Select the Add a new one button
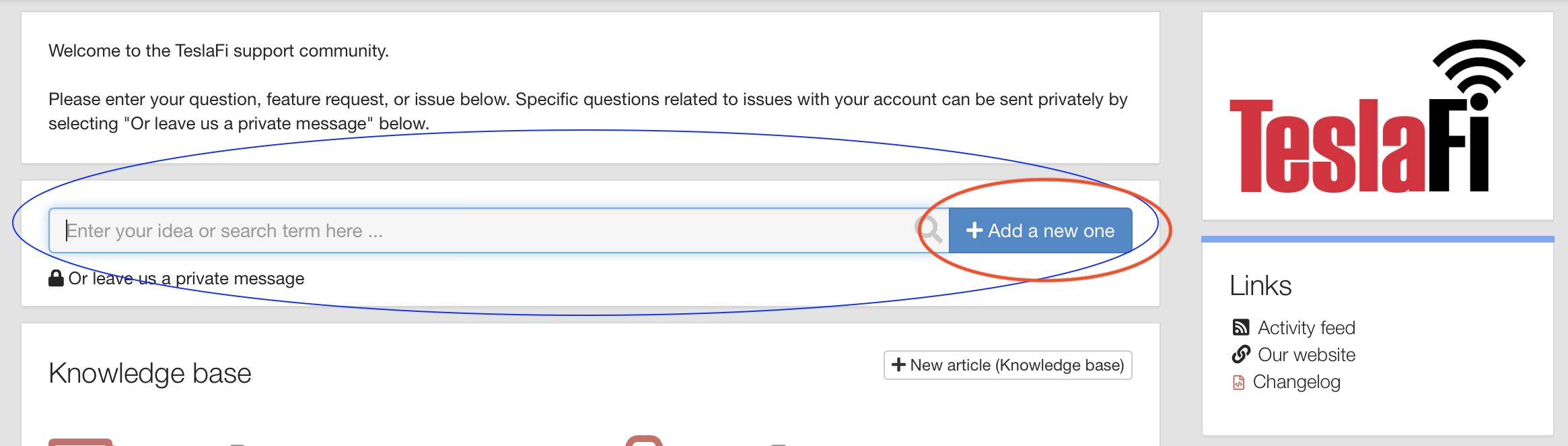 pos(1040,230)
